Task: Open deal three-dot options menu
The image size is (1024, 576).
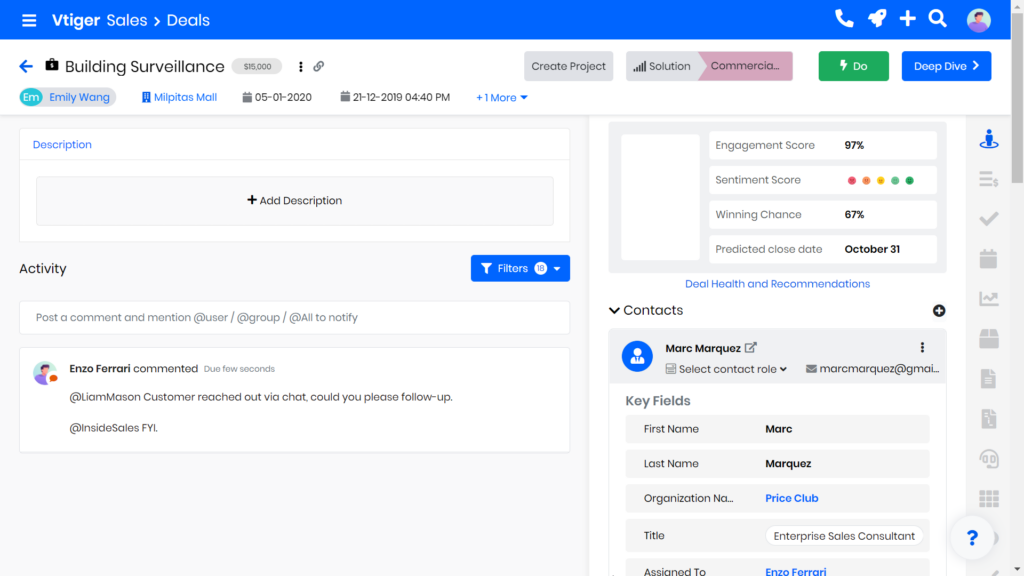Action: click(x=301, y=67)
